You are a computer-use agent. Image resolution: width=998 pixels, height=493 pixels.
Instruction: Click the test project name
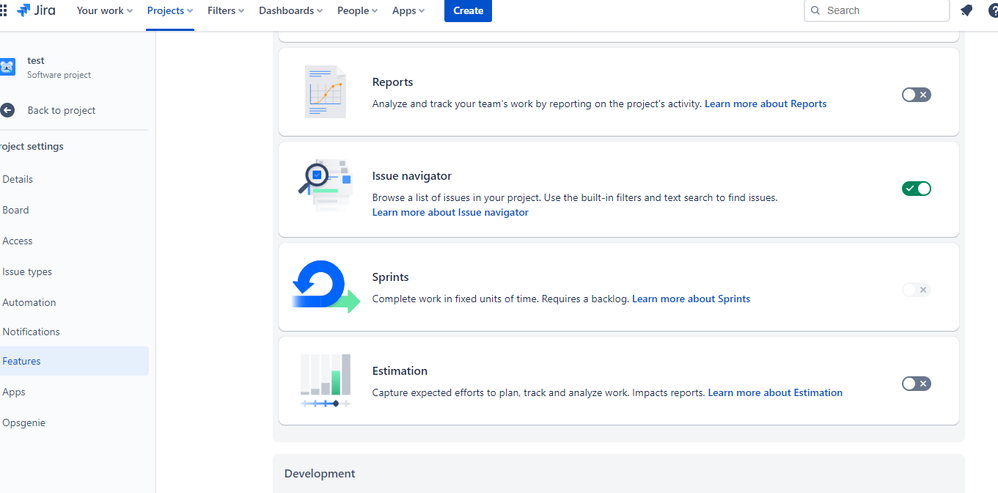click(36, 61)
